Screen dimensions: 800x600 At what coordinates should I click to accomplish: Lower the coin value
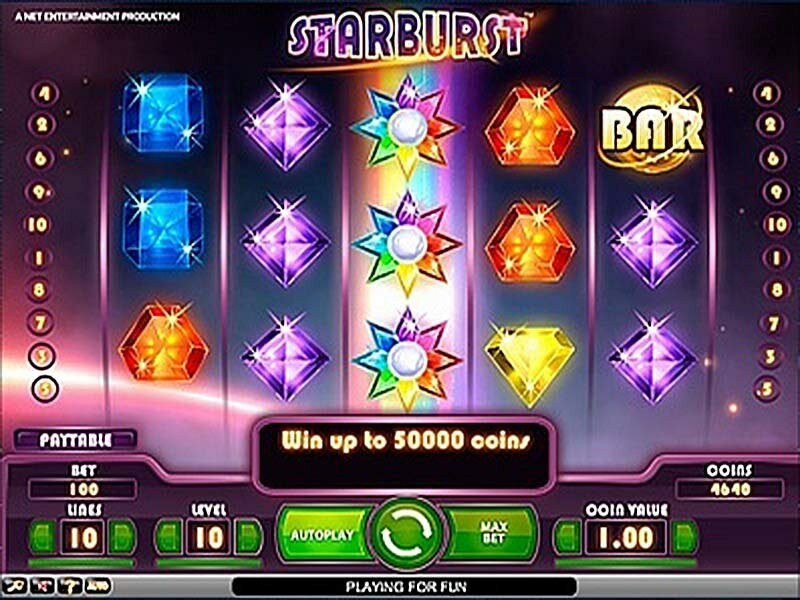tap(567, 537)
